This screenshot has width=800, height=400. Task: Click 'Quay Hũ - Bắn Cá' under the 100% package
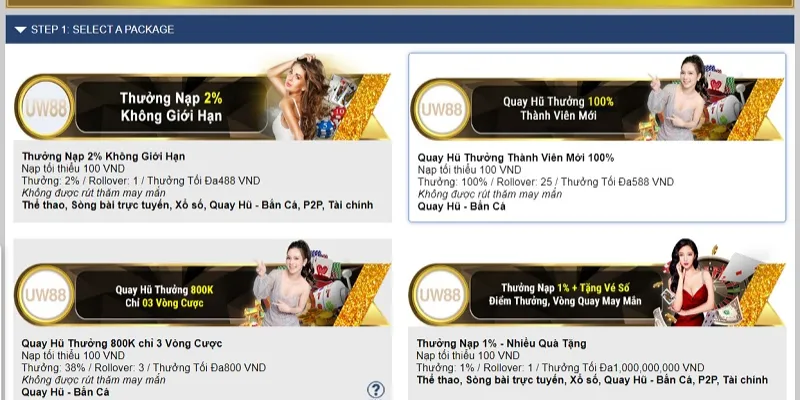[462, 207]
